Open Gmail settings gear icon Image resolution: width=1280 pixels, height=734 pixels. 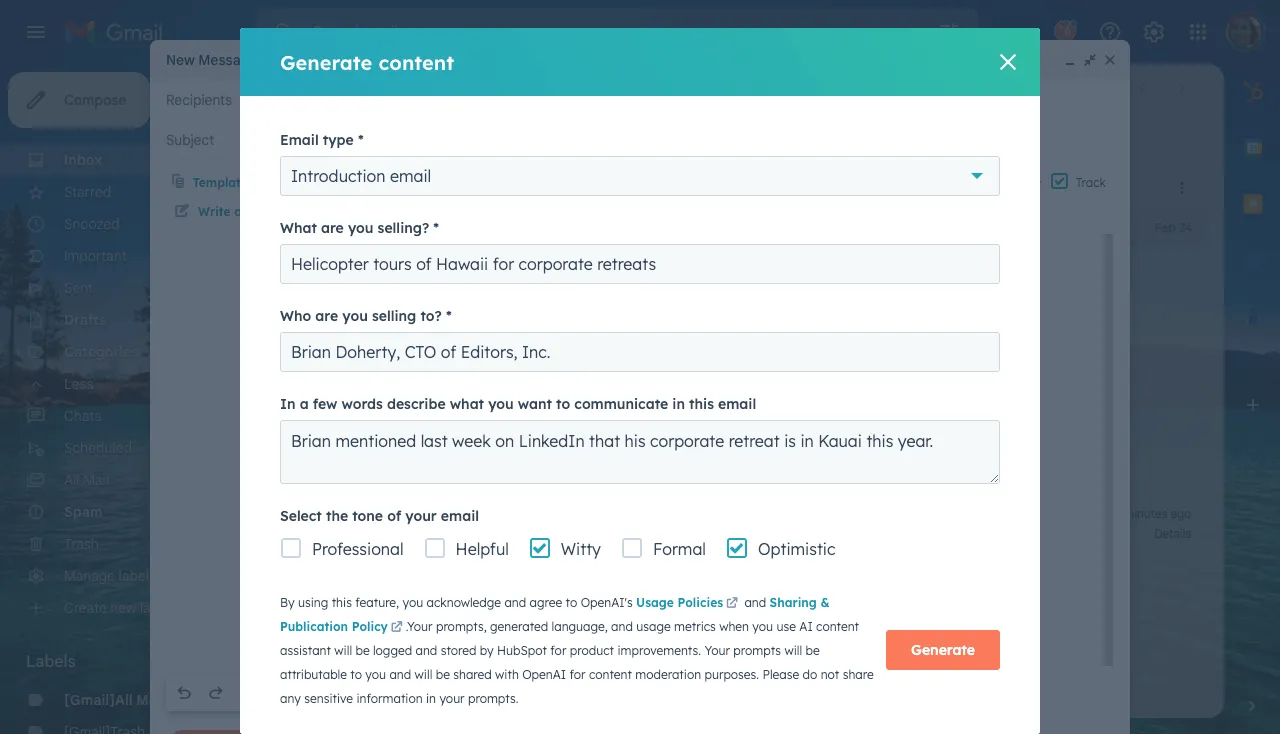1153,31
